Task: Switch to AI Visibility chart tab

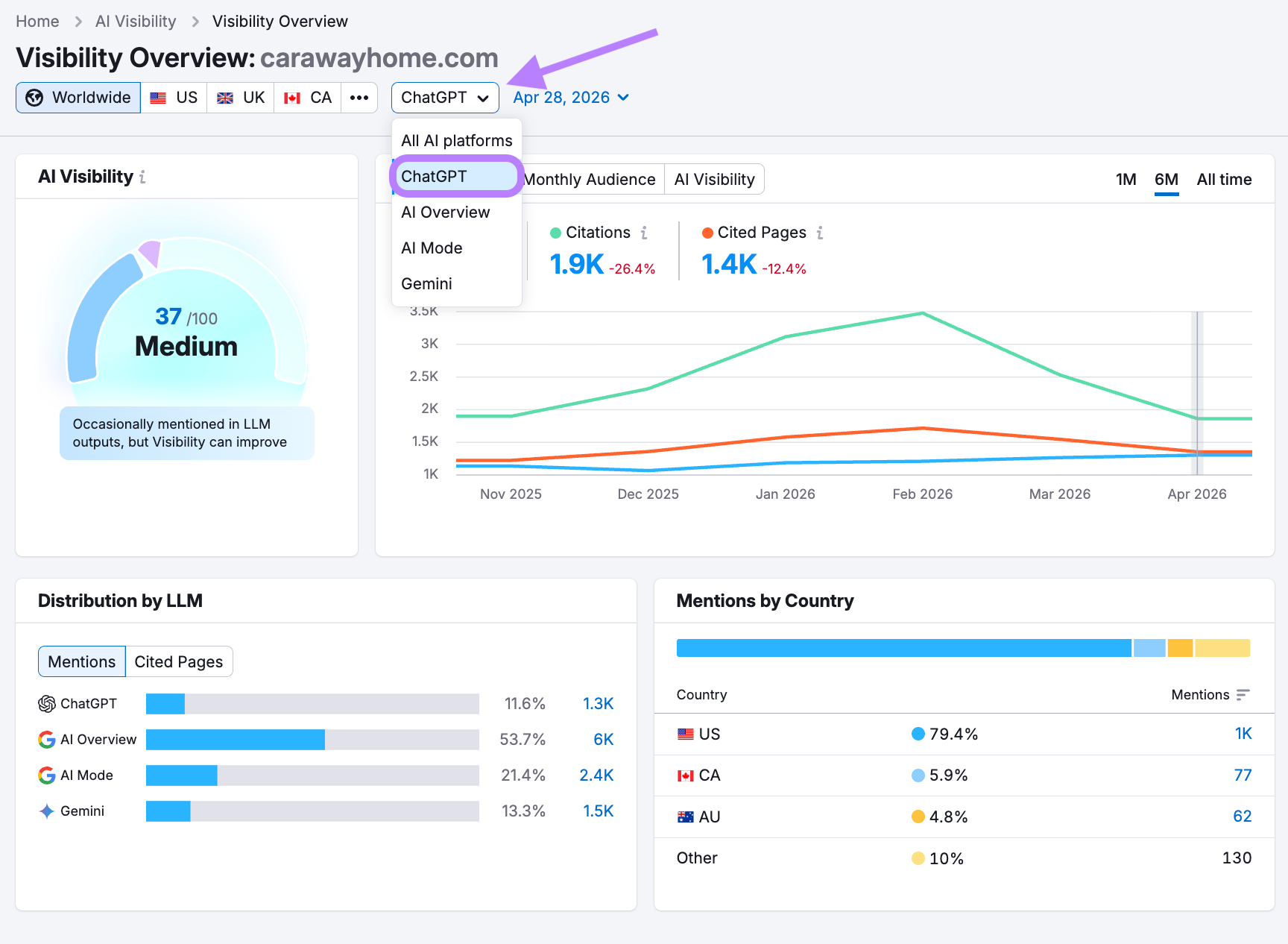Action: tap(715, 180)
